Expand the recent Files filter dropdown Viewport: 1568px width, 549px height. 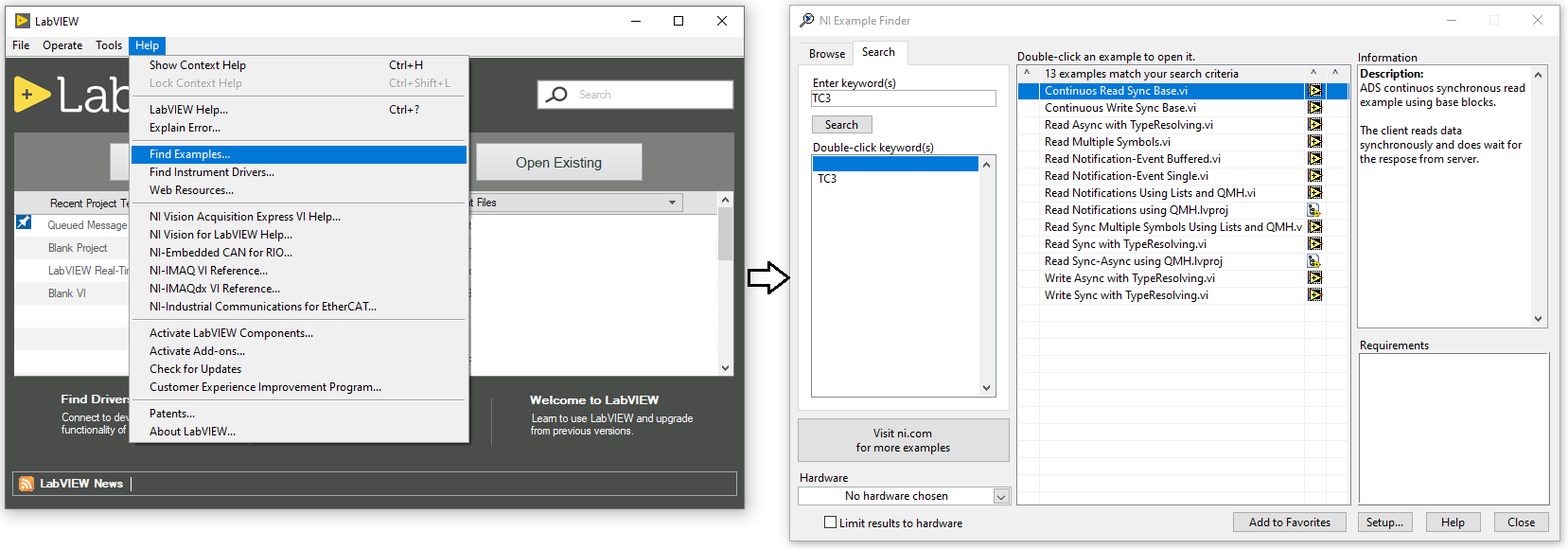point(672,203)
